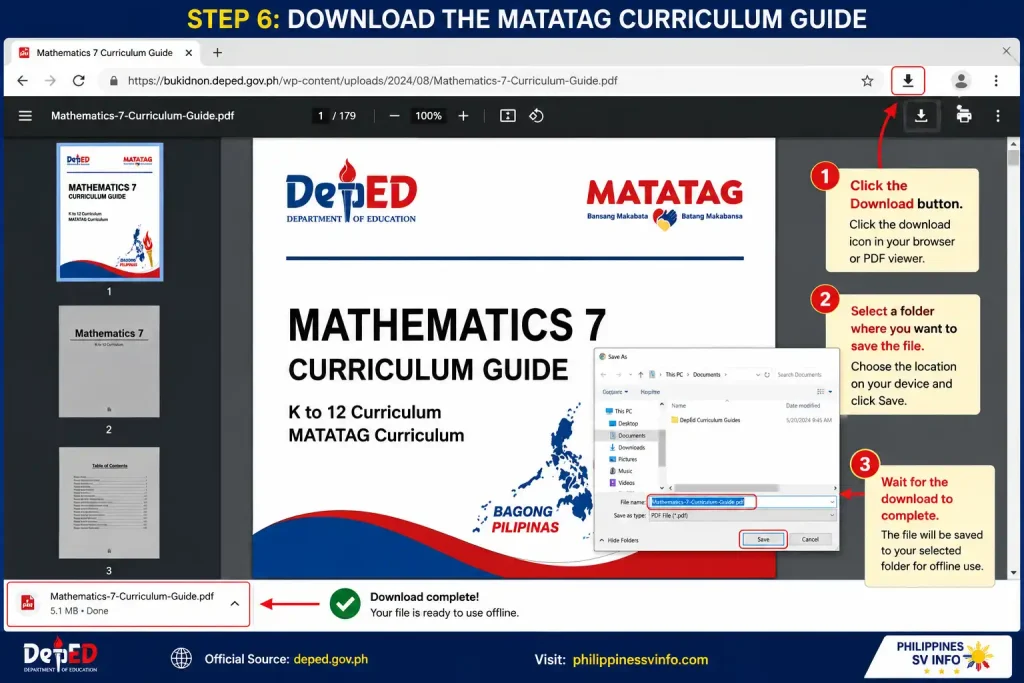Close the browser window with X
This screenshot has height=683, width=1024.
(x=1006, y=51)
